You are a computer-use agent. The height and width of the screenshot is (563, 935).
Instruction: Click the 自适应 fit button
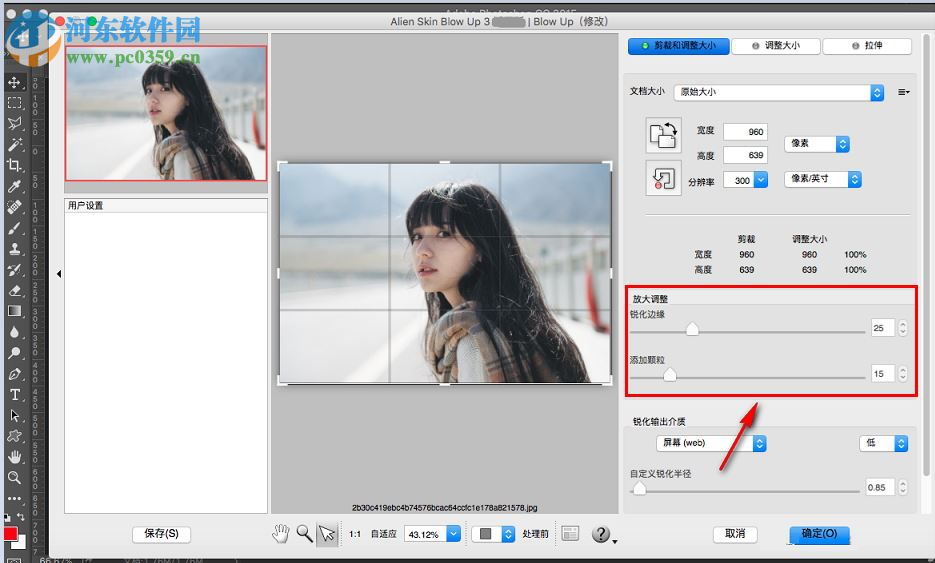(x=383, y=534)
